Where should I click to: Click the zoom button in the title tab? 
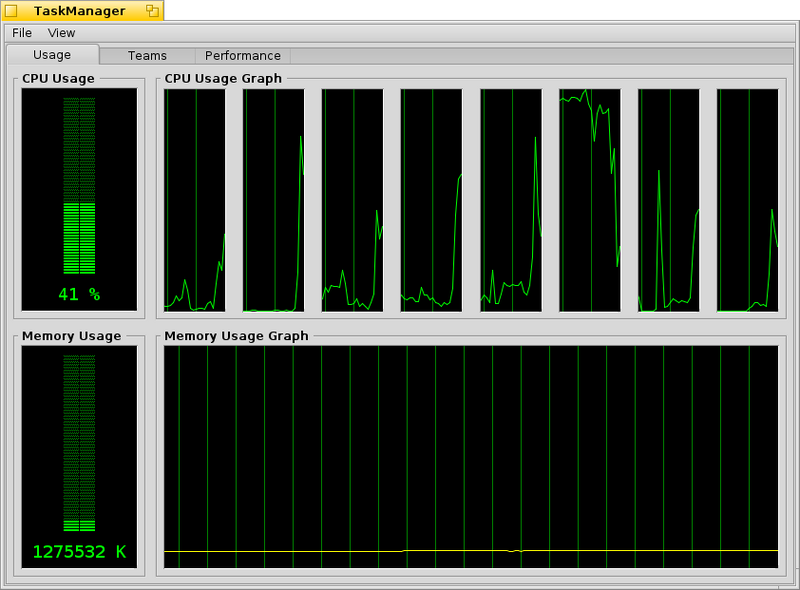click(152, 11)
